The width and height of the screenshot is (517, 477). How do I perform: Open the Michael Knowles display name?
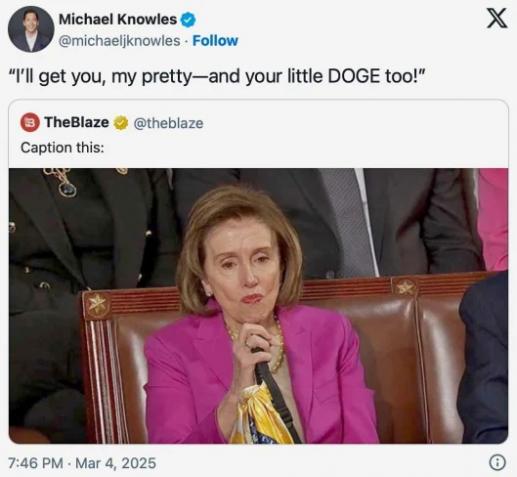(118, 19)
